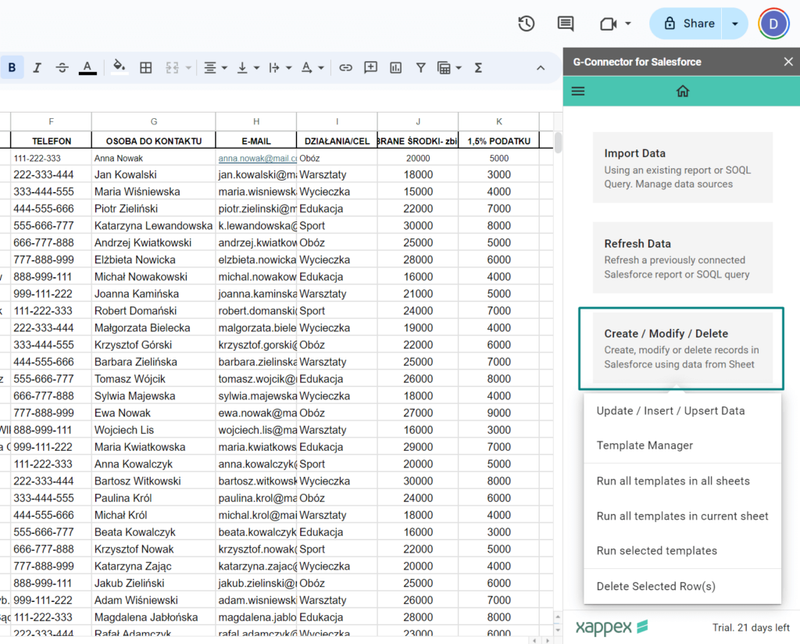Open the text color picker
This screenshot has height=644, width=800.
88,67
